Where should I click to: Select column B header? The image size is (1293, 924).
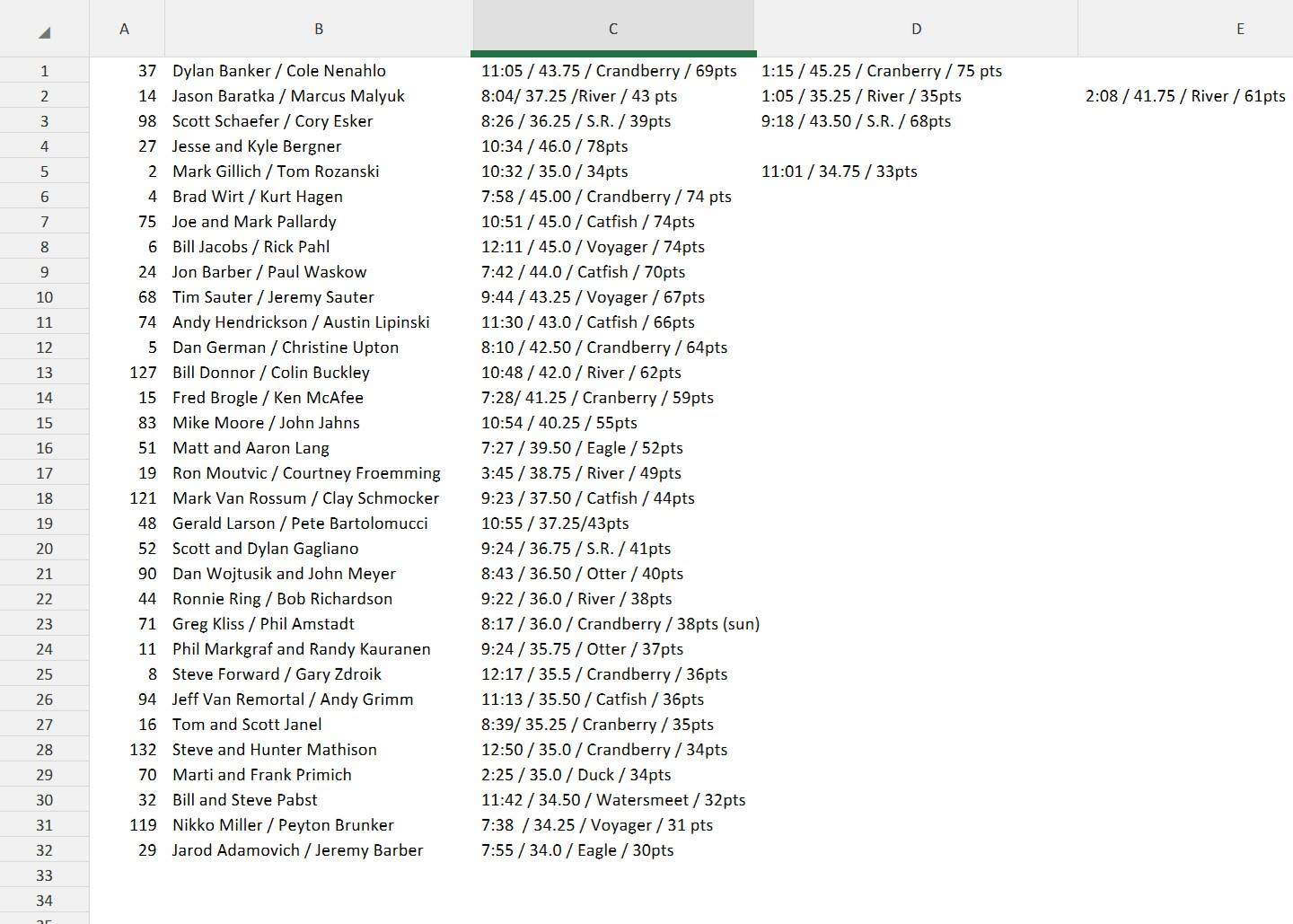click(318, 29)
